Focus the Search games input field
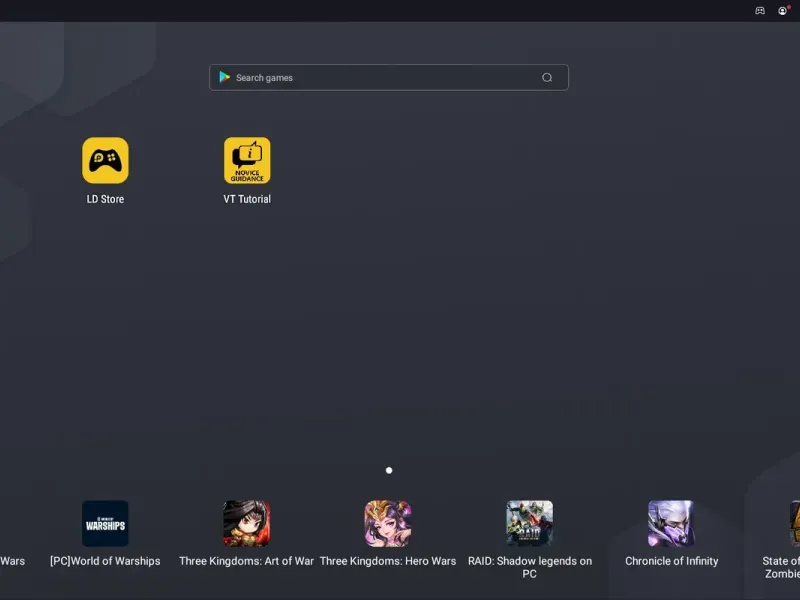 (x=389, y=78)
